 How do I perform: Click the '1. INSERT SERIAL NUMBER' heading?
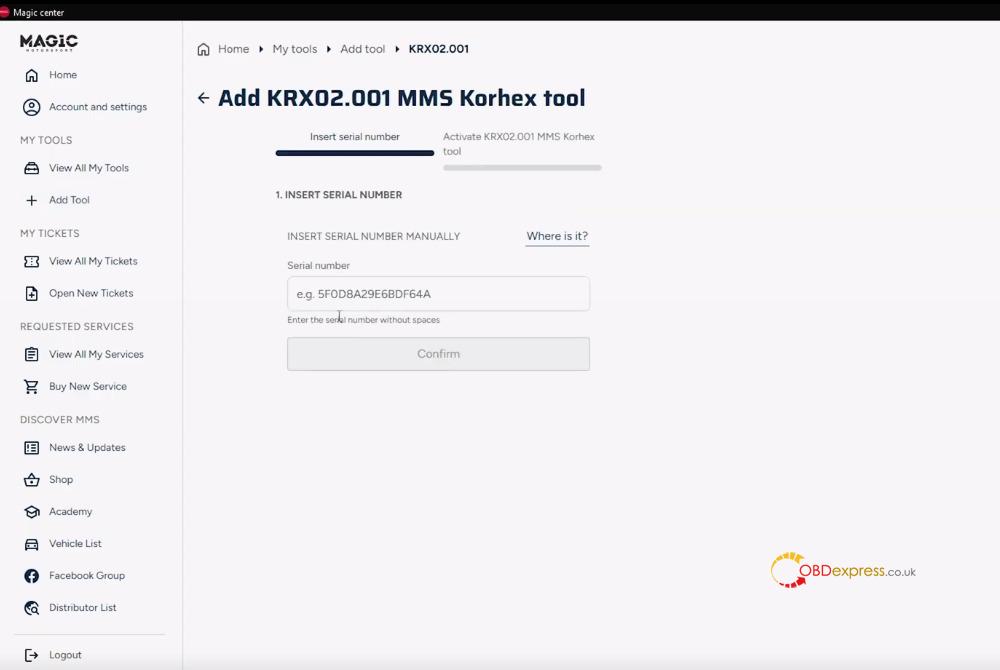tap(339, 194)
